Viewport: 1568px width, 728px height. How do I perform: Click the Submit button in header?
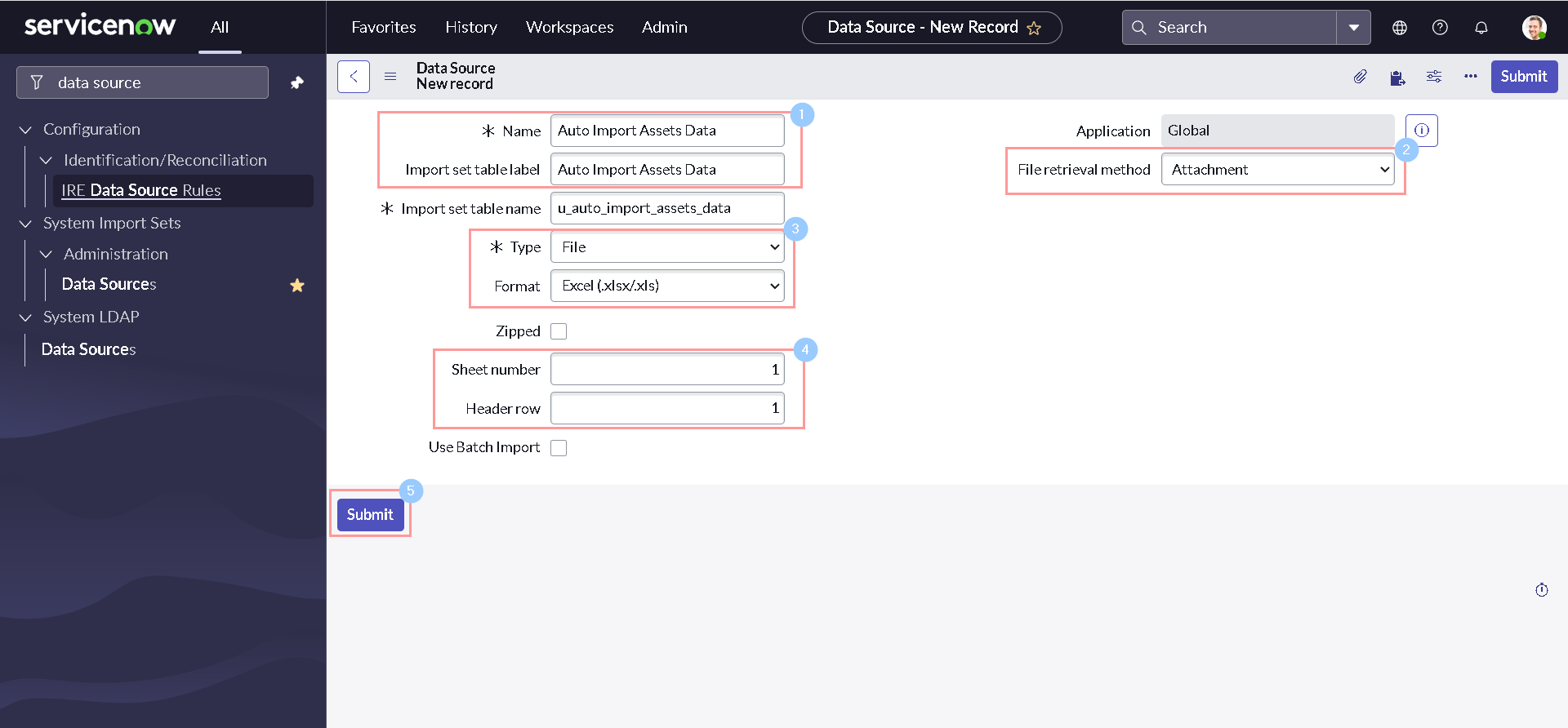coord(1524,77)
